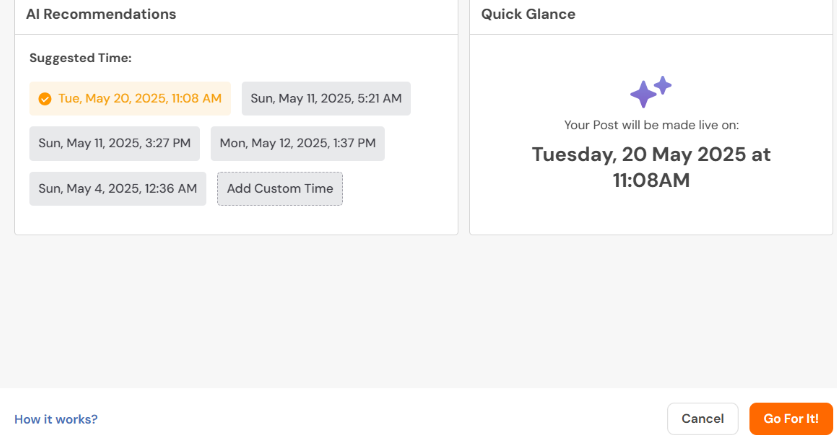This screenshot has width=837, height=445.
Task: Click the bold 11:08AM time text
Action: click(x=651, y=181)
